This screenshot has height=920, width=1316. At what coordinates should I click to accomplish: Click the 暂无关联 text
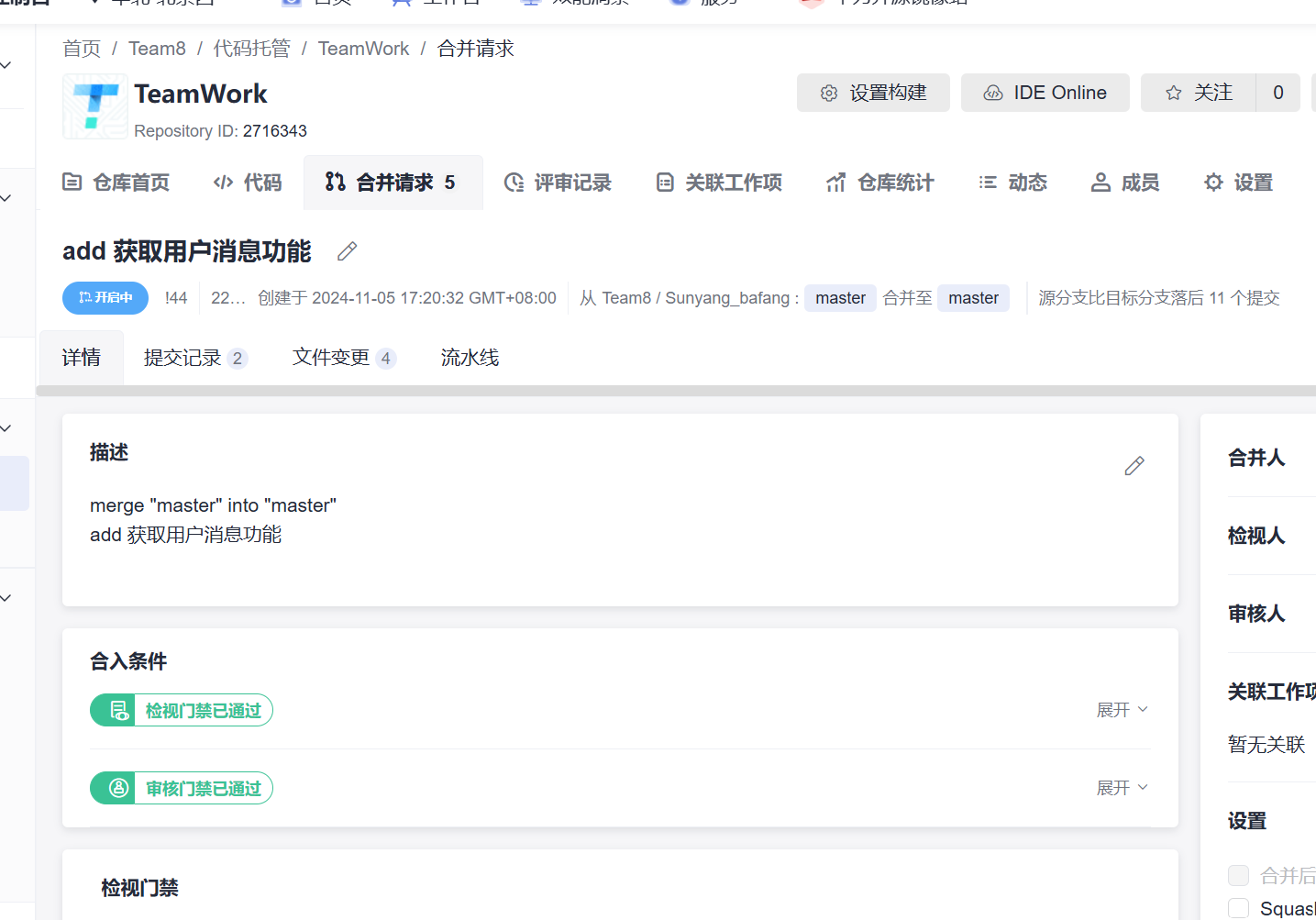point(1266,745)
